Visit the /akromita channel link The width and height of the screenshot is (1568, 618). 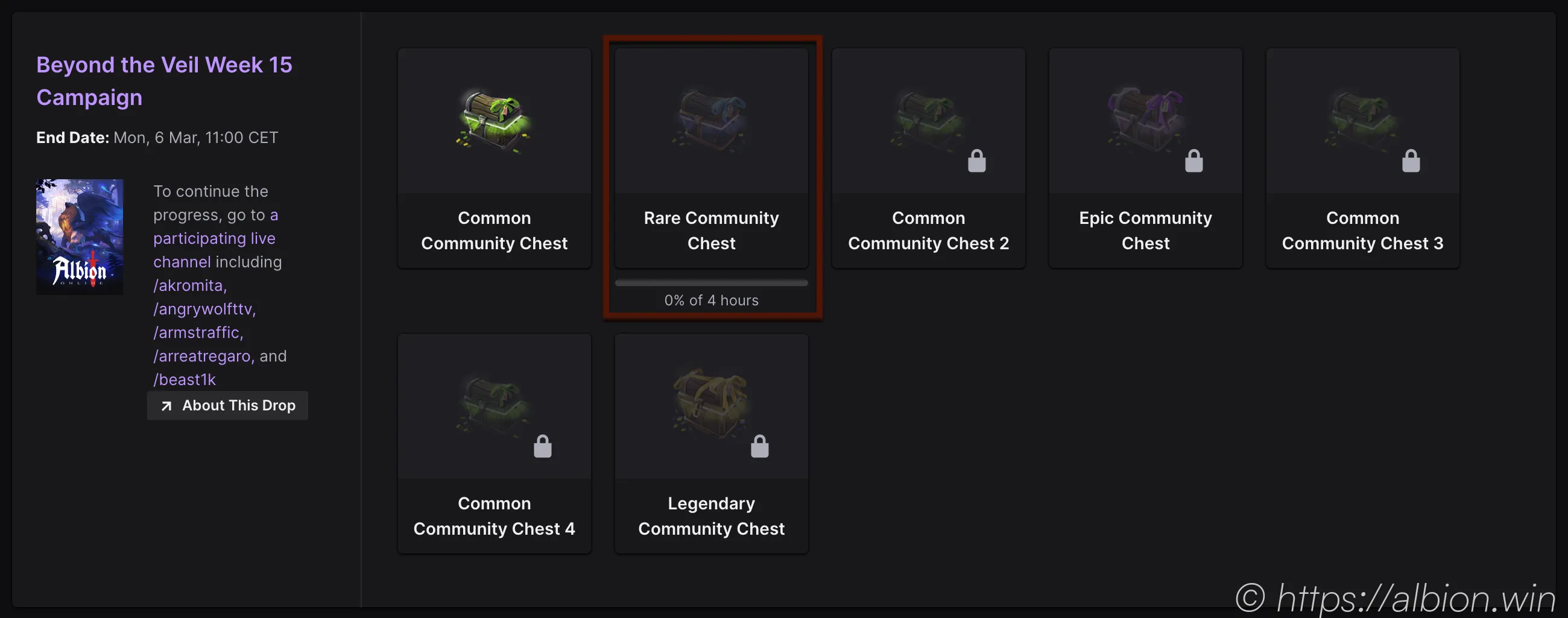pos(189,285)
